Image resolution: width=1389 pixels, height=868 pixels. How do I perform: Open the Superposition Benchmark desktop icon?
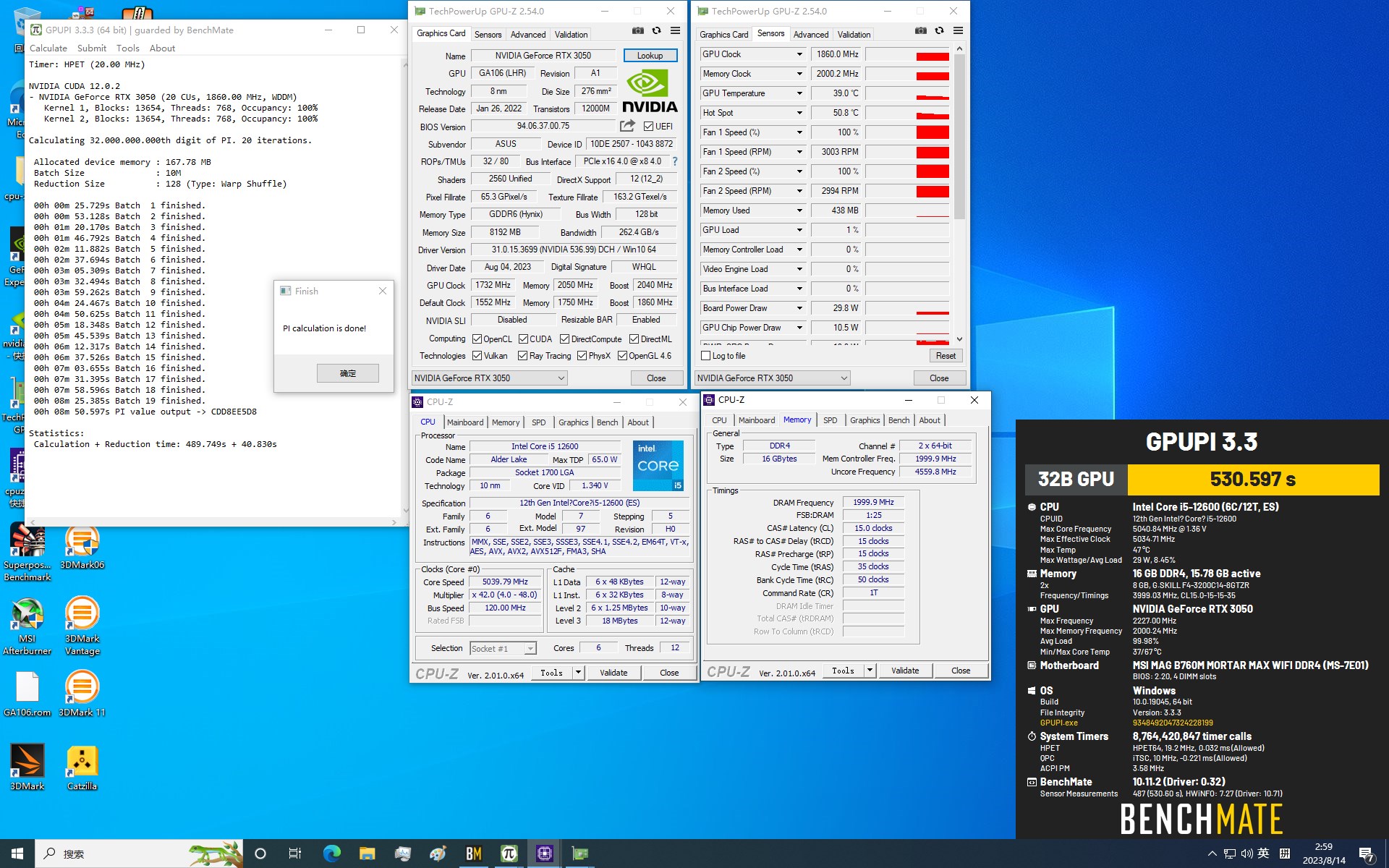(27, 552)
